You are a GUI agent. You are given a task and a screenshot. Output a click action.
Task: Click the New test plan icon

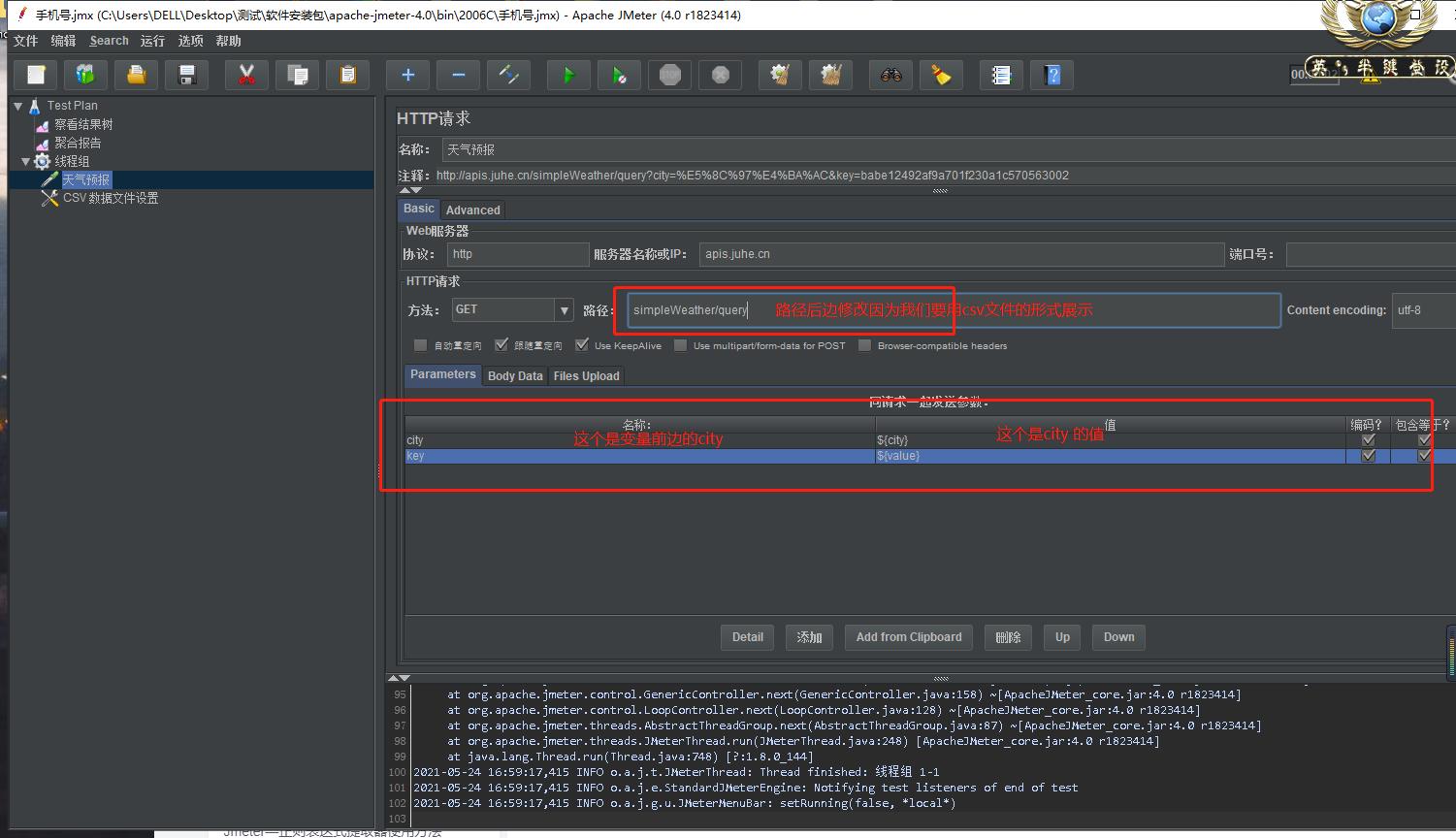click(36, 75)
